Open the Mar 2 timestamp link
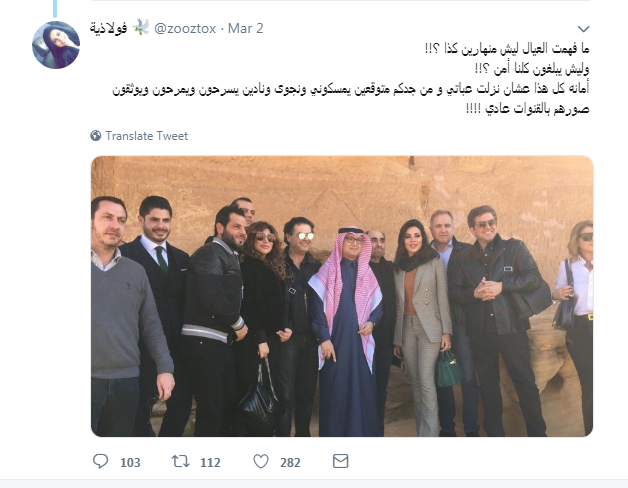628x488 pixels. coord(246,28)
